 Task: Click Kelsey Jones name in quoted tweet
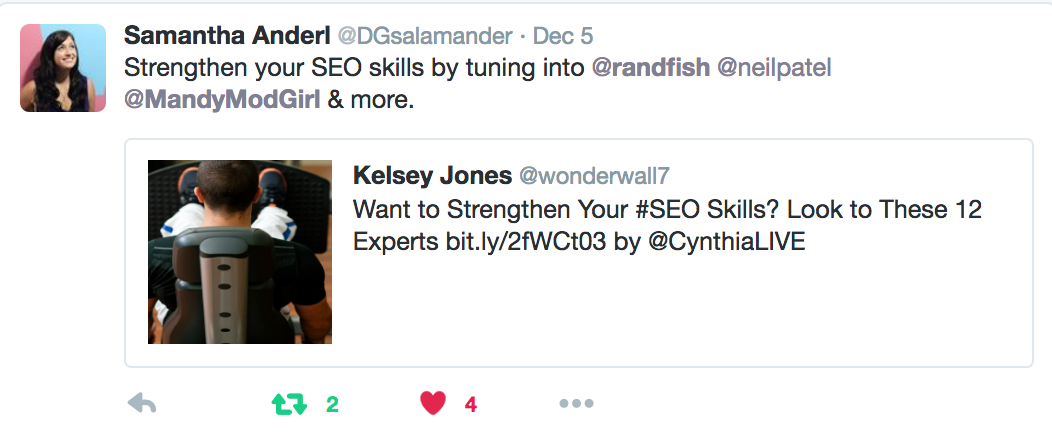[431, 176]
